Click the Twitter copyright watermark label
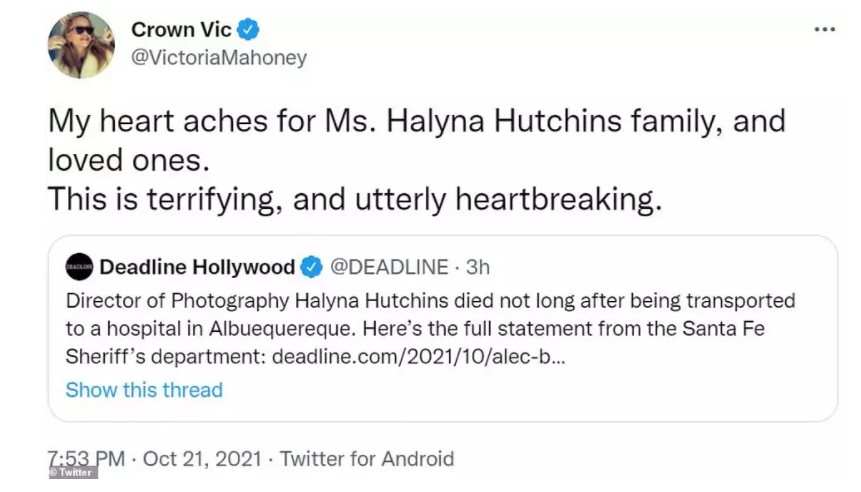861x492 pixels. [72, 472]
